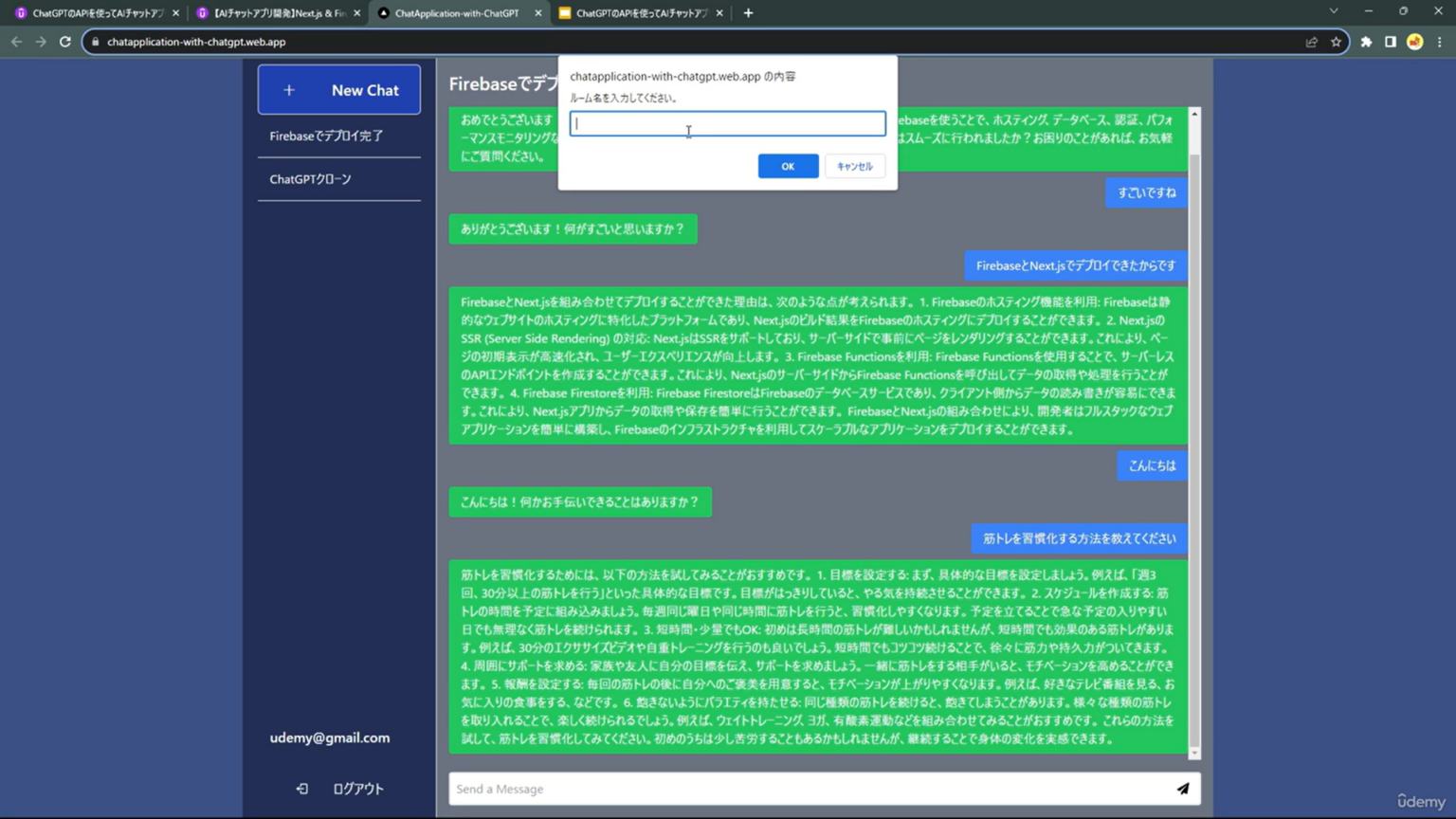Click the share page icon in address bar
1456x819 pixels.
pyautogui.click(x=1312, y=42)
